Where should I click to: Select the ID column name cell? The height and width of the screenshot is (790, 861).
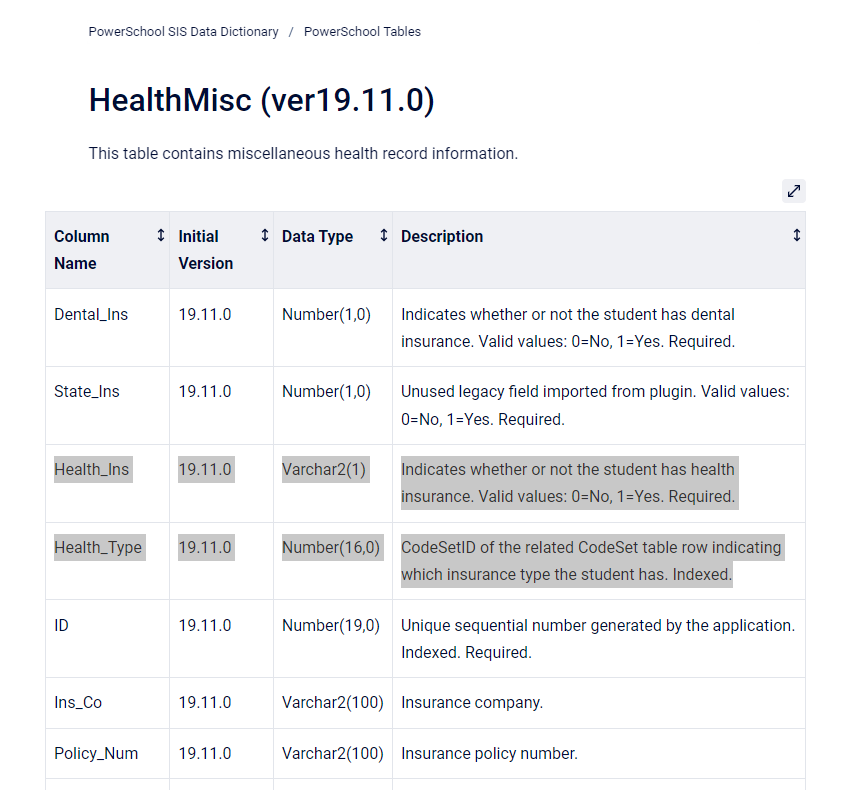pos(62,626)
